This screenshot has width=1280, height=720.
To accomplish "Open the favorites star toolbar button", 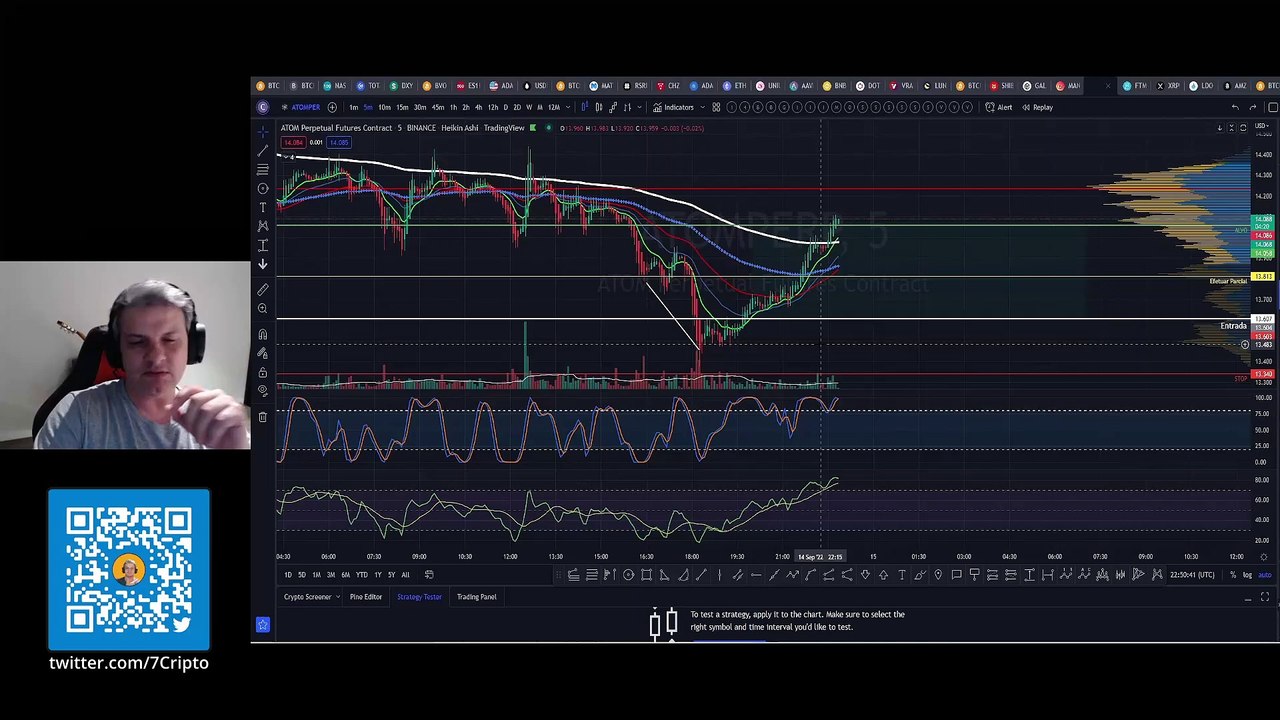I will (x=263, y=624).
